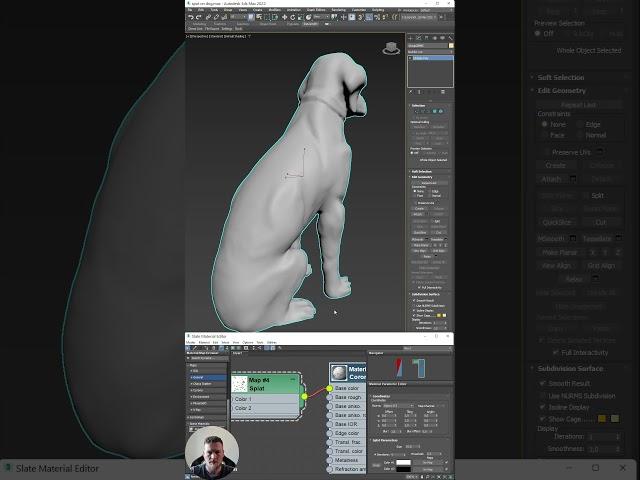
Task: Toggle Use NURMS Subdivision checkbox
Action: (414, 306)
